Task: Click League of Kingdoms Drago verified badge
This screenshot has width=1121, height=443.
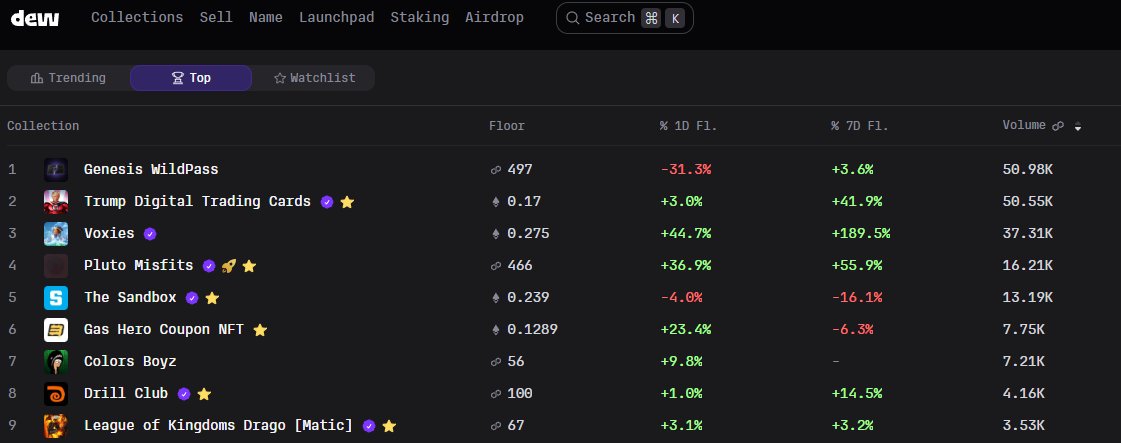Action: point(369,426)
